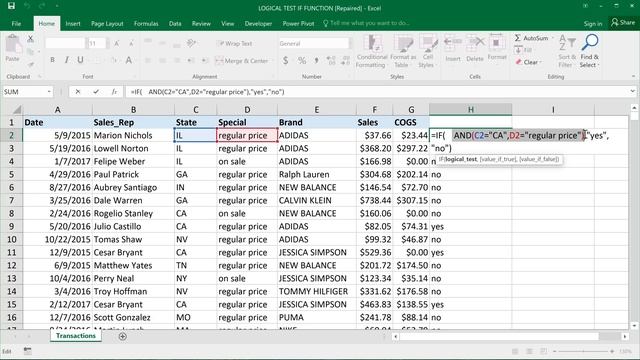Click the Format Painter brush icon
The width and height of the screenshot is (640, 360).
pyautogui.click(x=31, y=64)
